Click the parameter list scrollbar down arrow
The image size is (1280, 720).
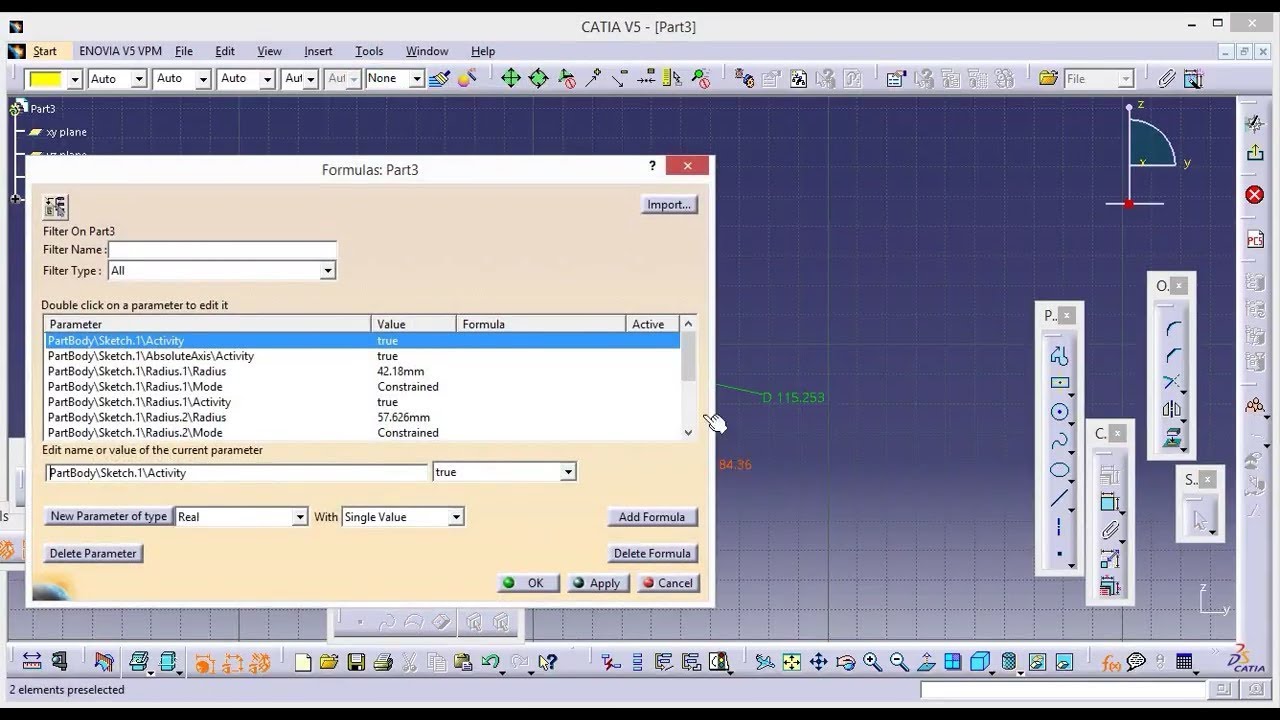click(x=688, y=432)
